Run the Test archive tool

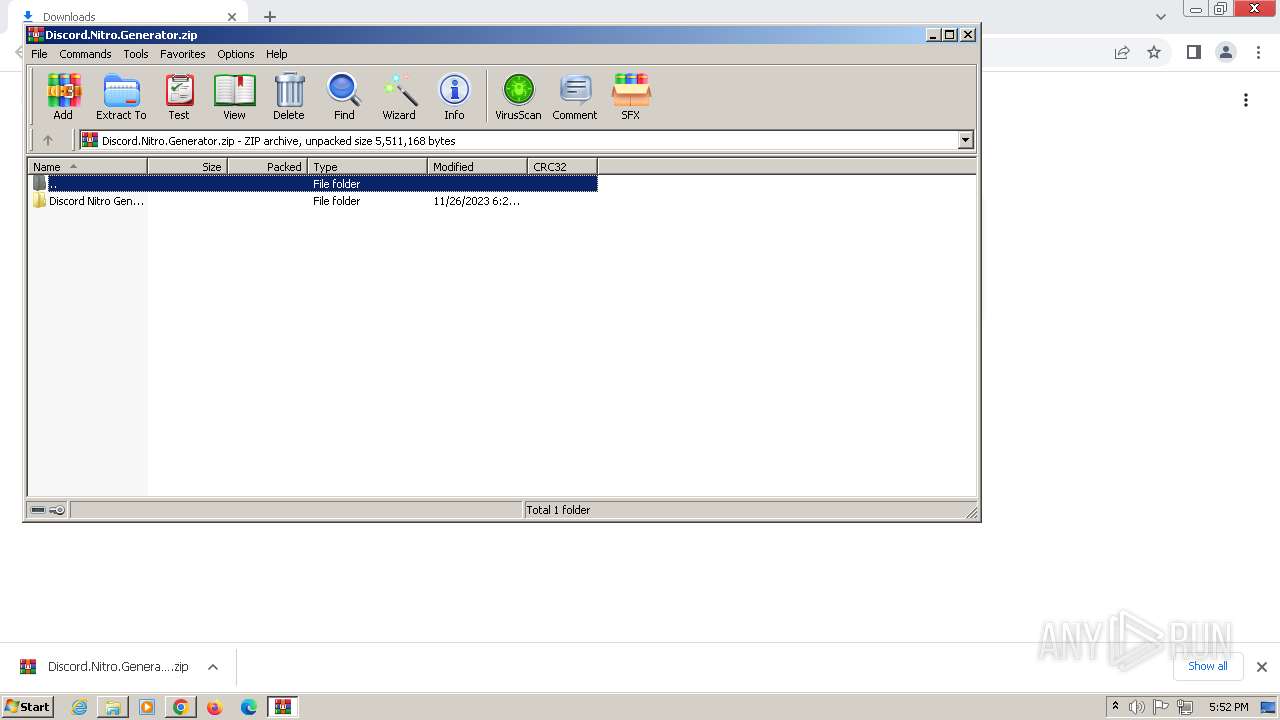click(x=179, y=96)
